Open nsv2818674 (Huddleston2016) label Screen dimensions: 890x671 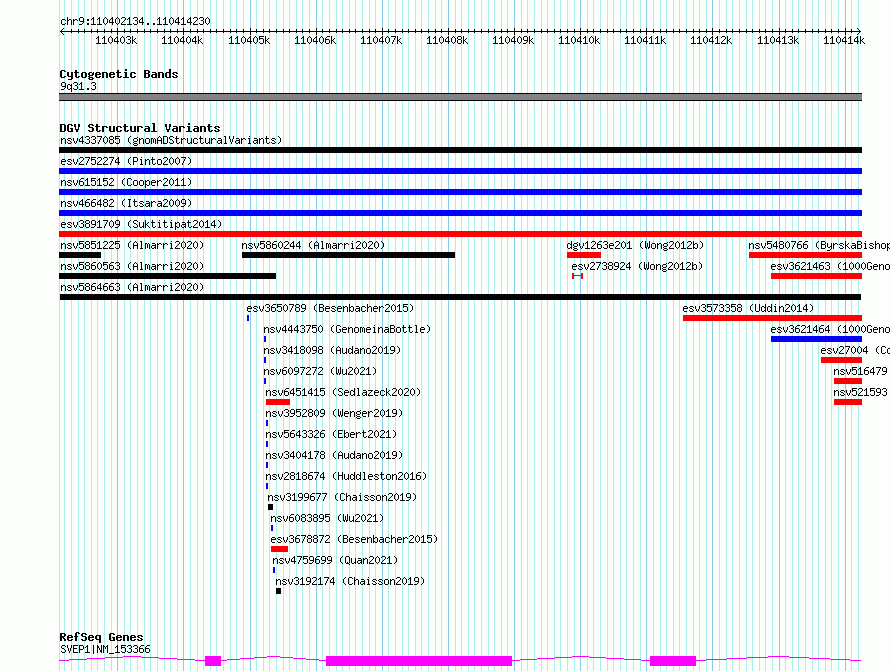click(346, 476)
